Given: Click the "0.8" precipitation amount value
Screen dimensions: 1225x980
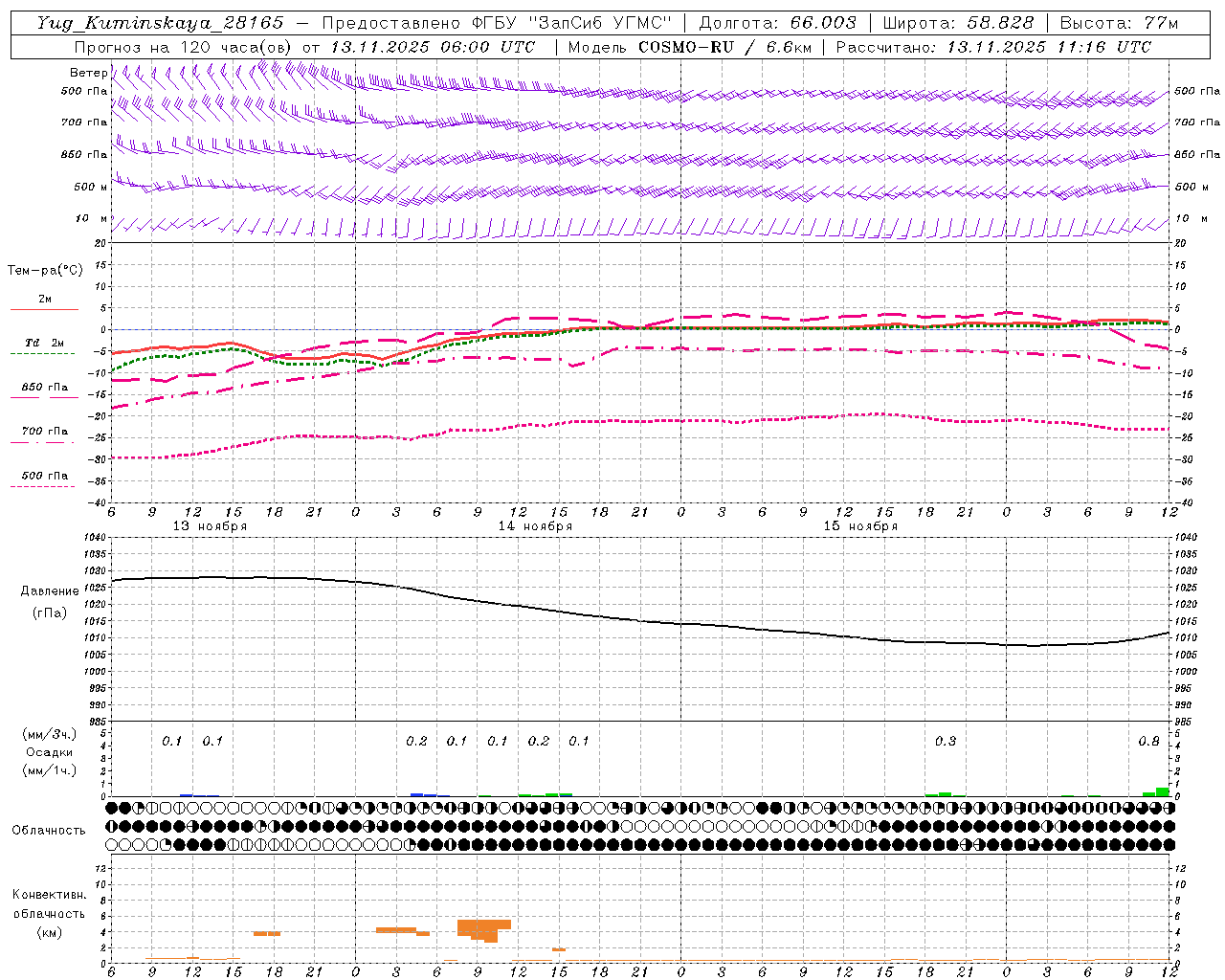Looking at the screenshot, I should coord(1148,742).
